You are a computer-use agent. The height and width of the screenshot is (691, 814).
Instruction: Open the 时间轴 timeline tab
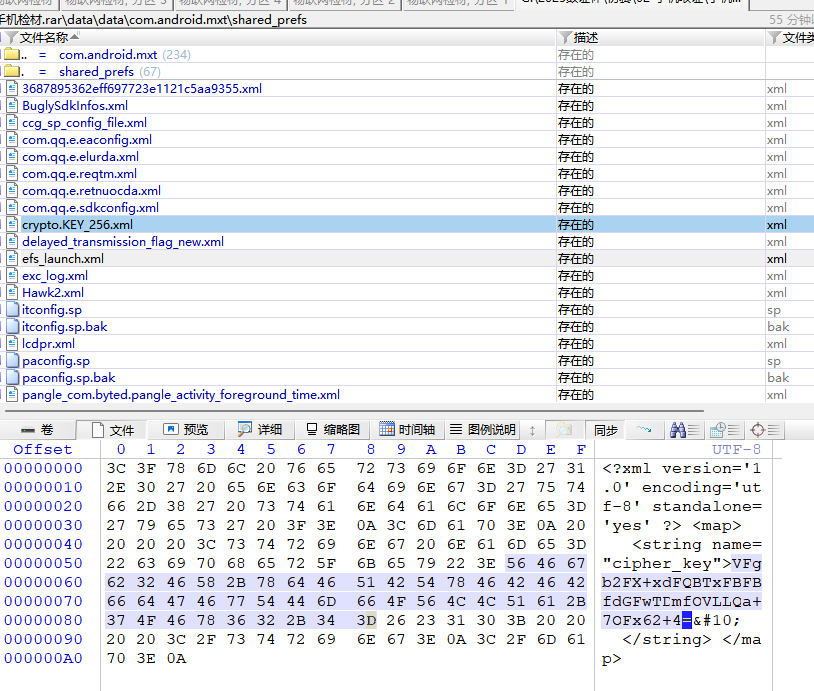[405, 430]
